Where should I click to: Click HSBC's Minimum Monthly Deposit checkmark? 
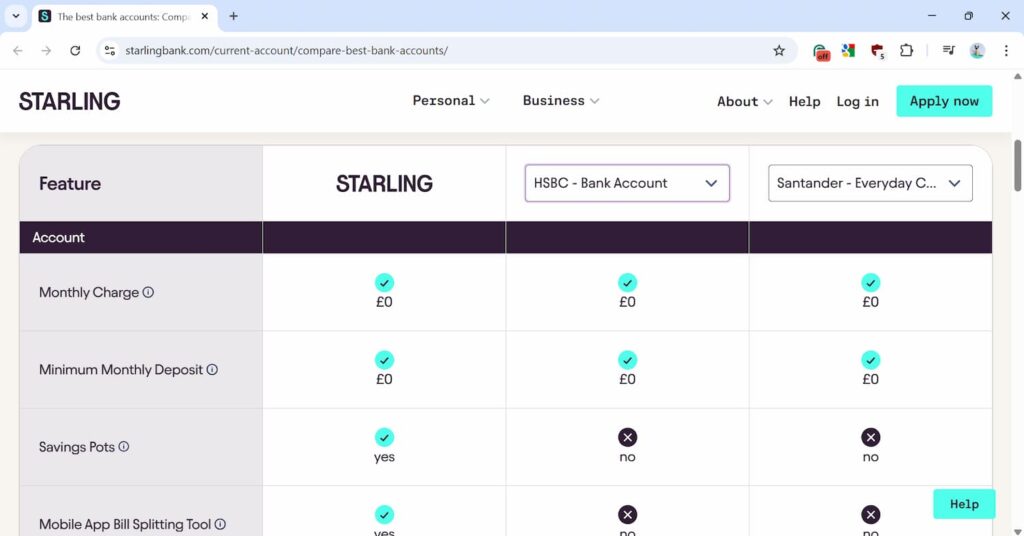click(x=628, y=360)
